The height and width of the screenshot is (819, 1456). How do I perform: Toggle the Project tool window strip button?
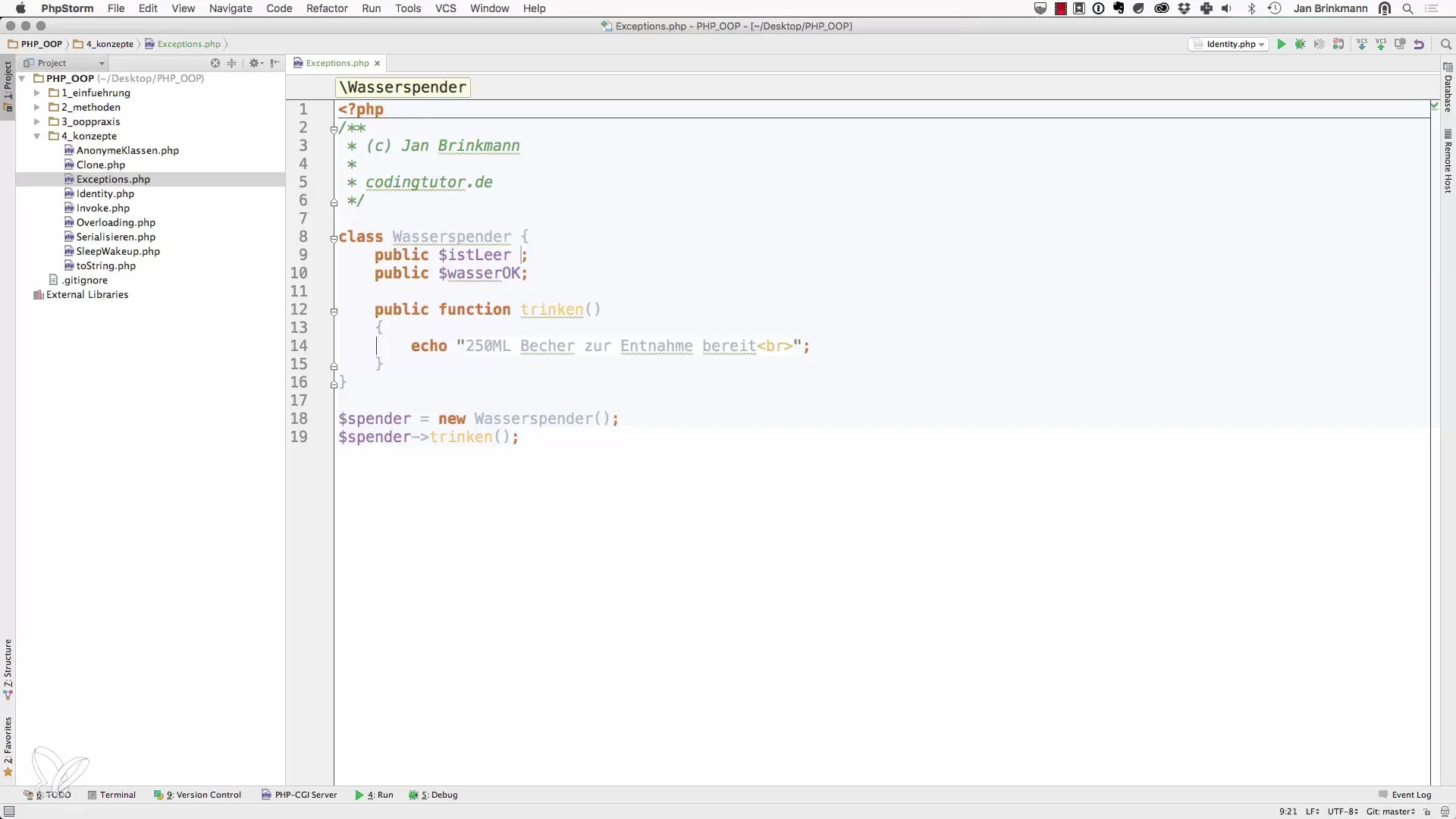point(8,86)
